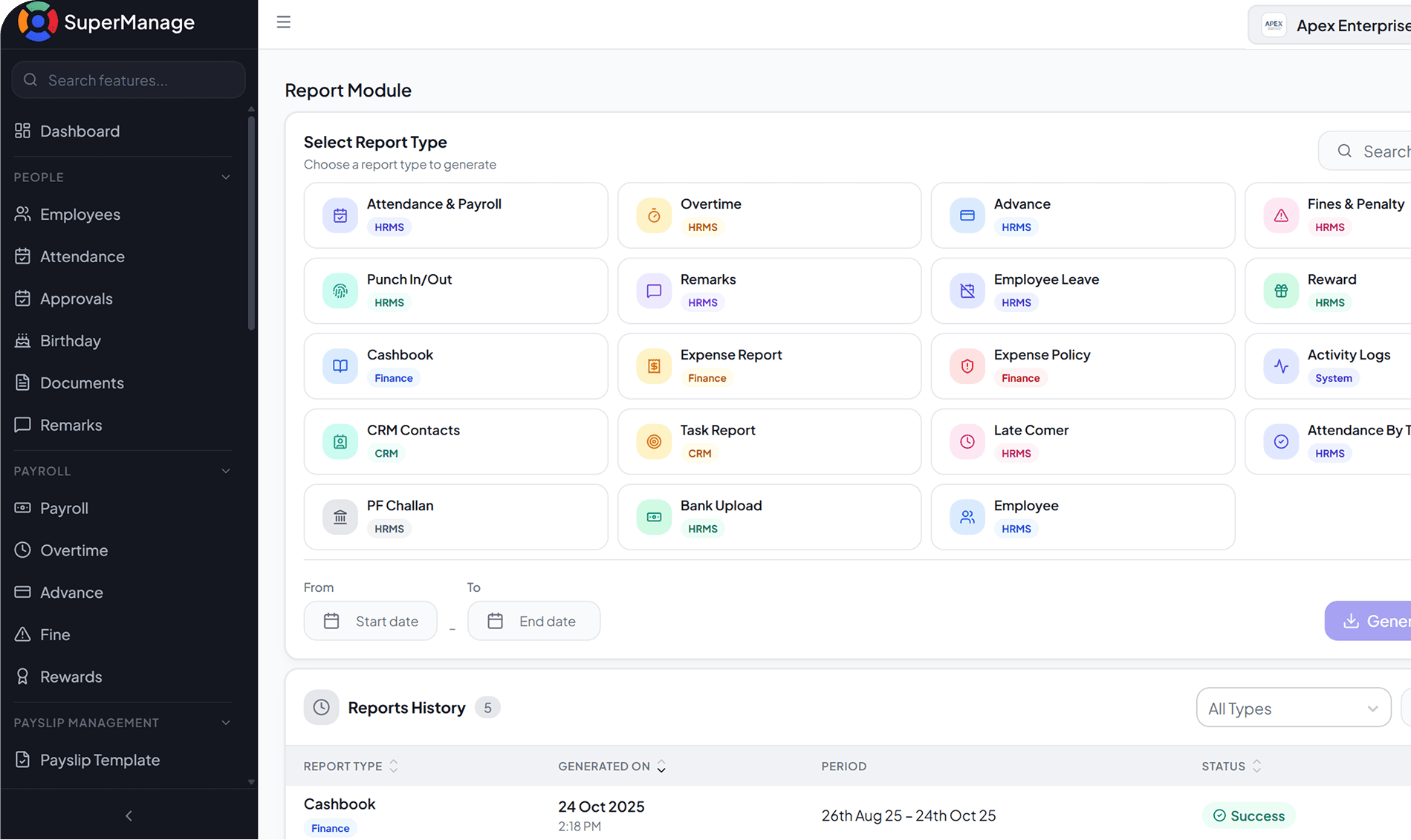This screenshot has height=840, width=1411.
Task: Collapse the PAYROLL sidebar section
Action: click(x=226, y=472)
